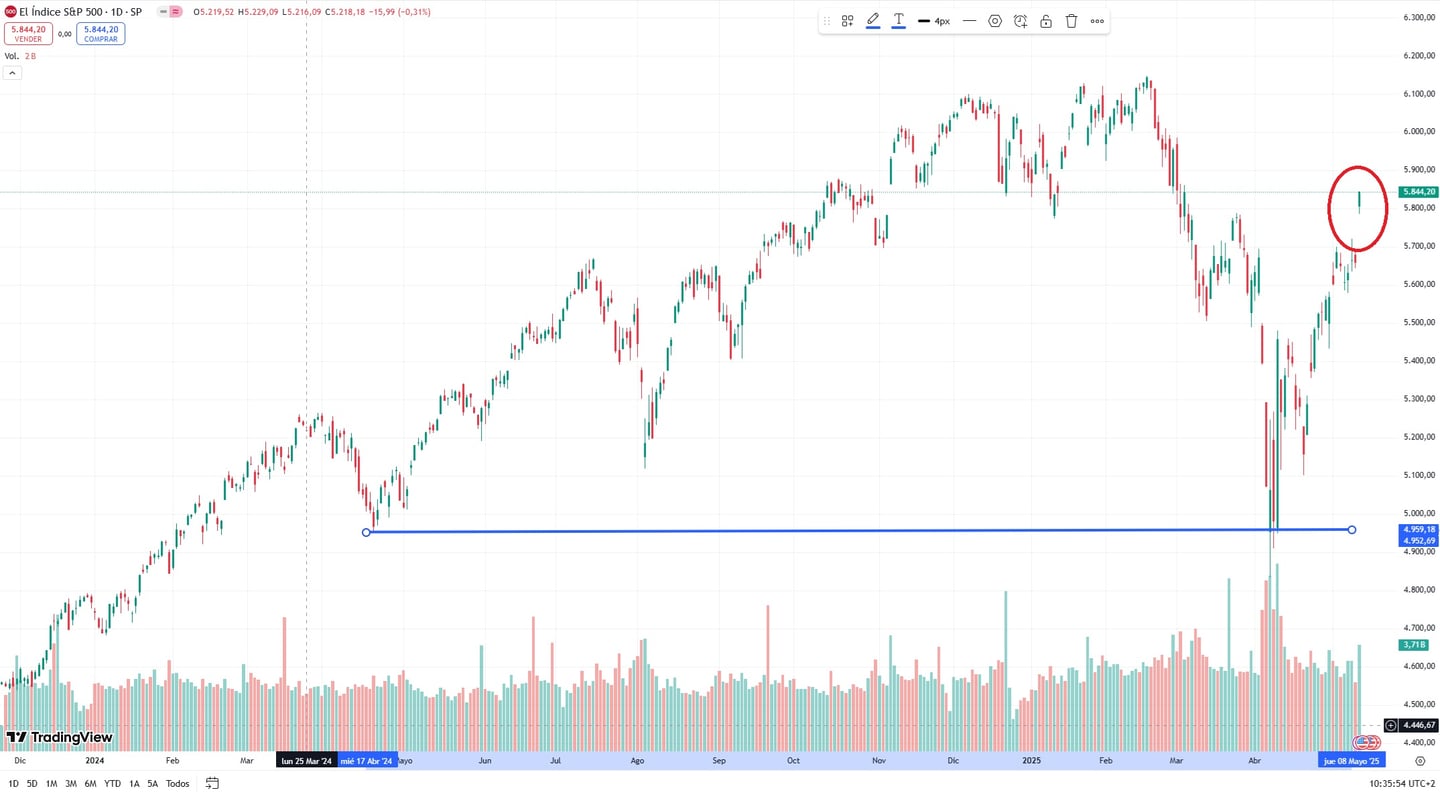Select the YTD time range tab

pos(112,784)
